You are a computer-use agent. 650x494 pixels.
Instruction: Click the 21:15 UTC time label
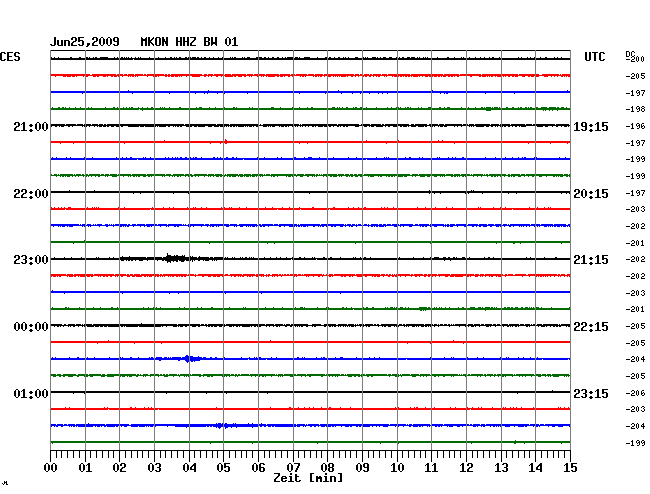coord(591,260)
